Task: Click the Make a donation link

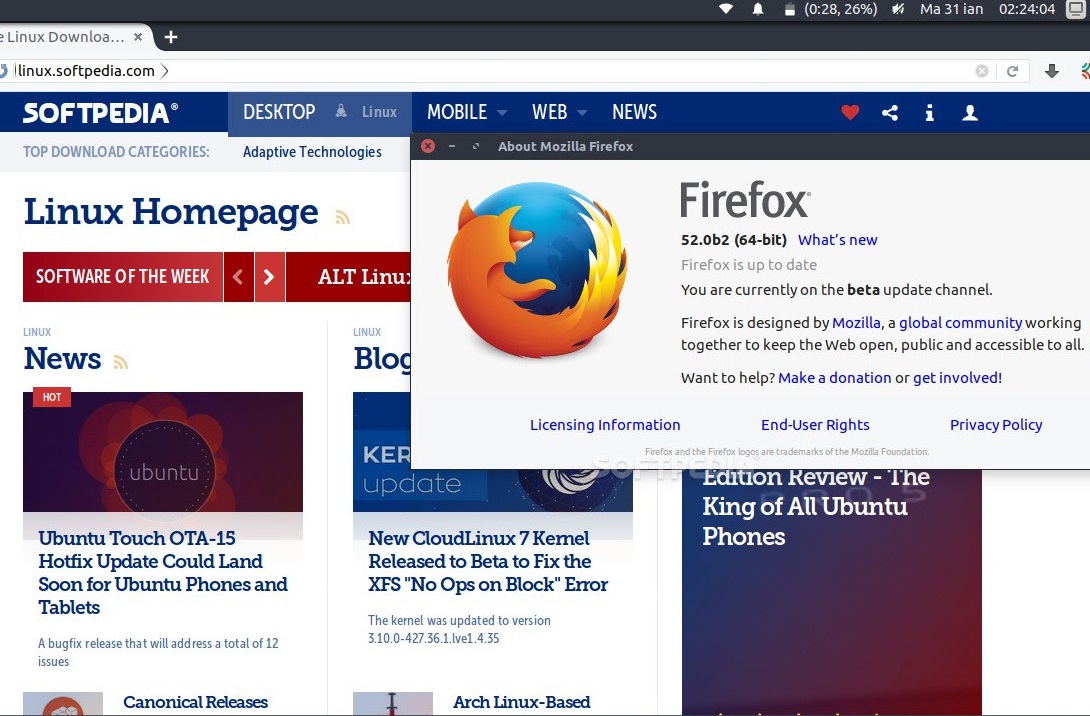Action: (834, 377)
